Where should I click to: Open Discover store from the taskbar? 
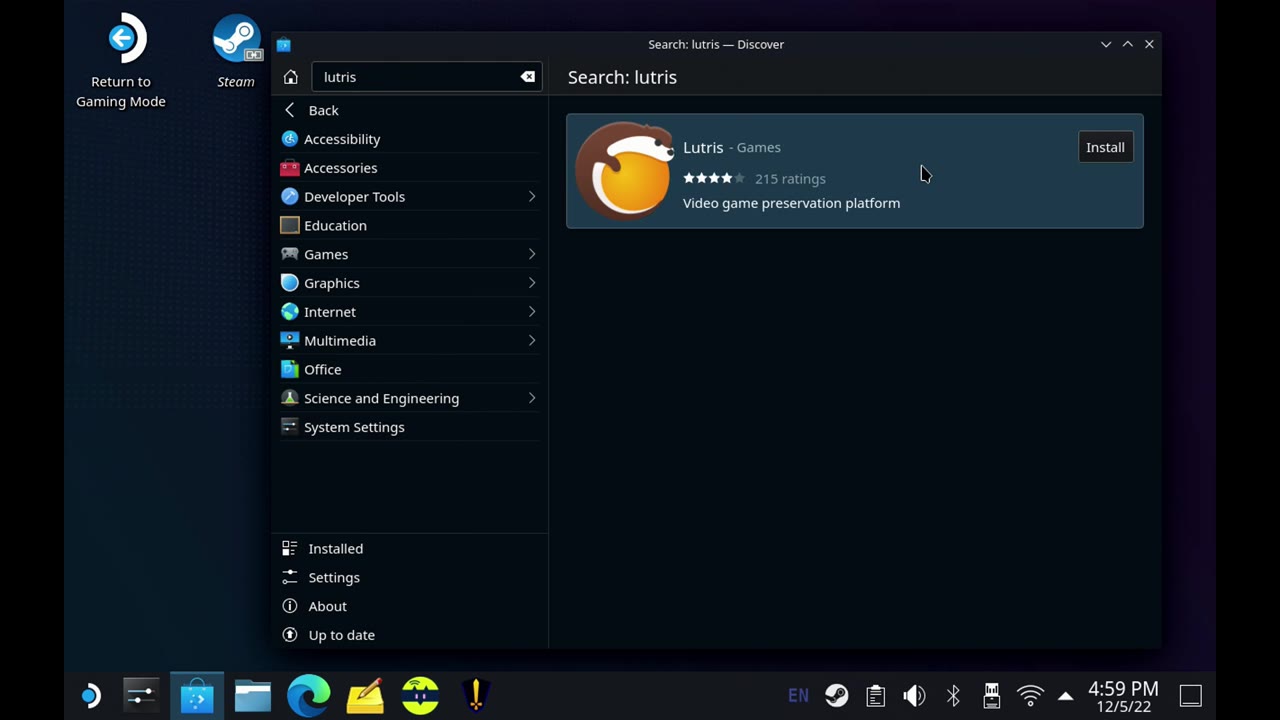tap(197, 695)
